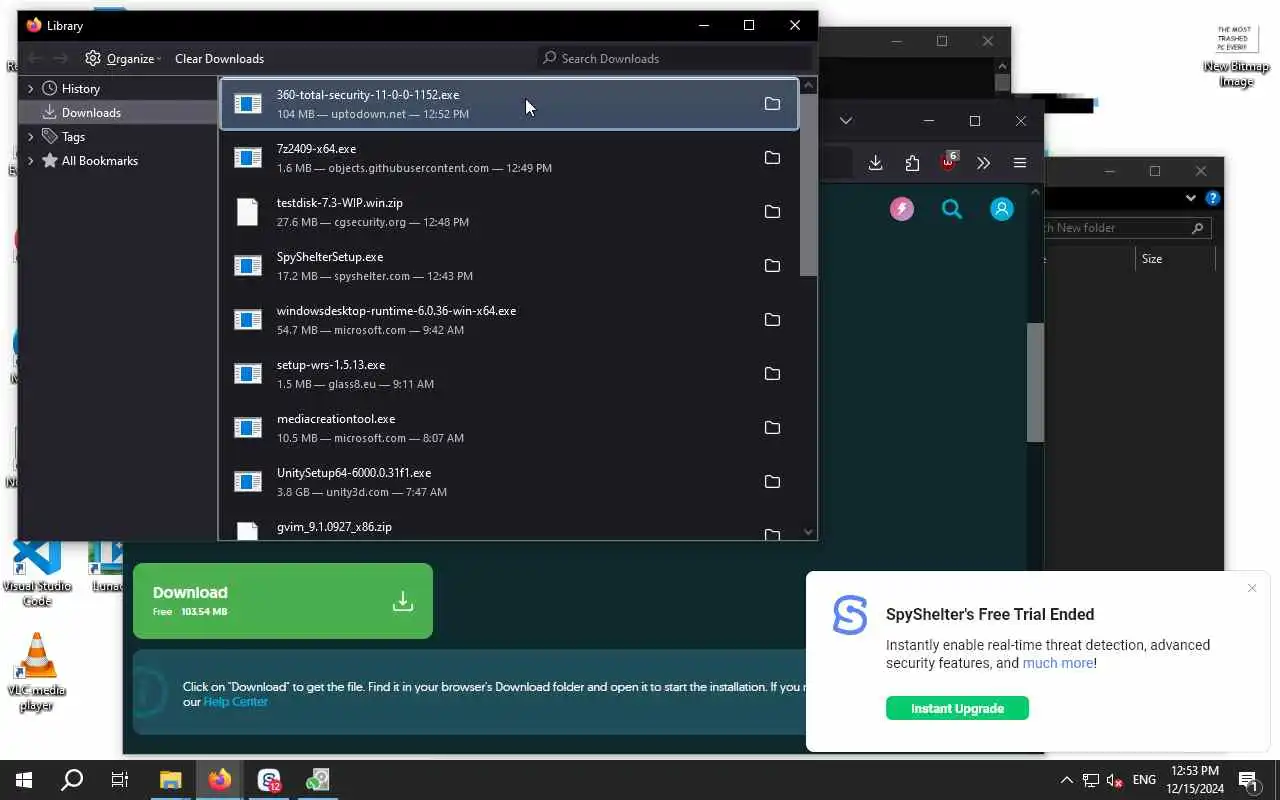Select 360-total-security-11-0-0-1152.exe entry
This screenshot has width=1280, height=800.
click(x=509, y=104)
